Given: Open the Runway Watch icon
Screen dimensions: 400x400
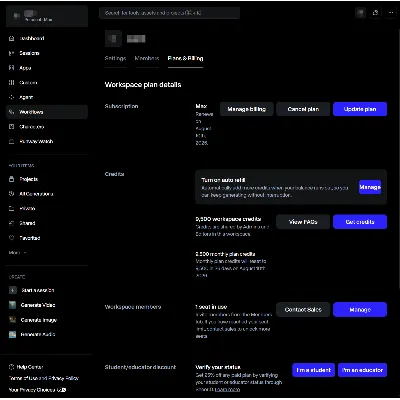Looking at the screenshot, I should tap(12, 141).
